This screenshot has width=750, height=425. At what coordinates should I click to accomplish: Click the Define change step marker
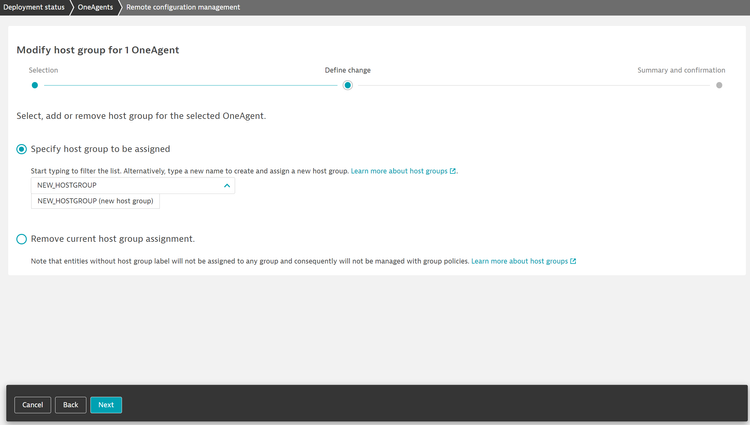pos(348,86)
